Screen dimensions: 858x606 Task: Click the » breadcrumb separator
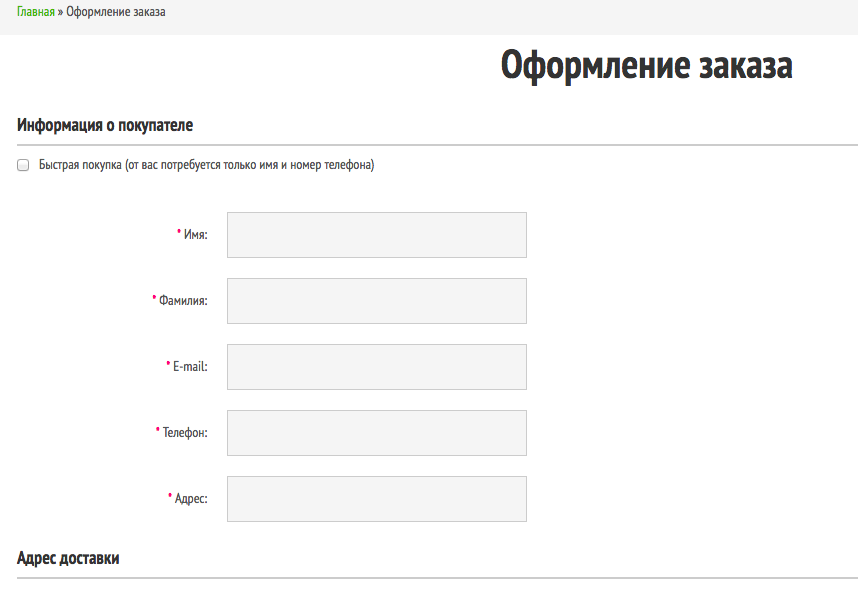60,12
